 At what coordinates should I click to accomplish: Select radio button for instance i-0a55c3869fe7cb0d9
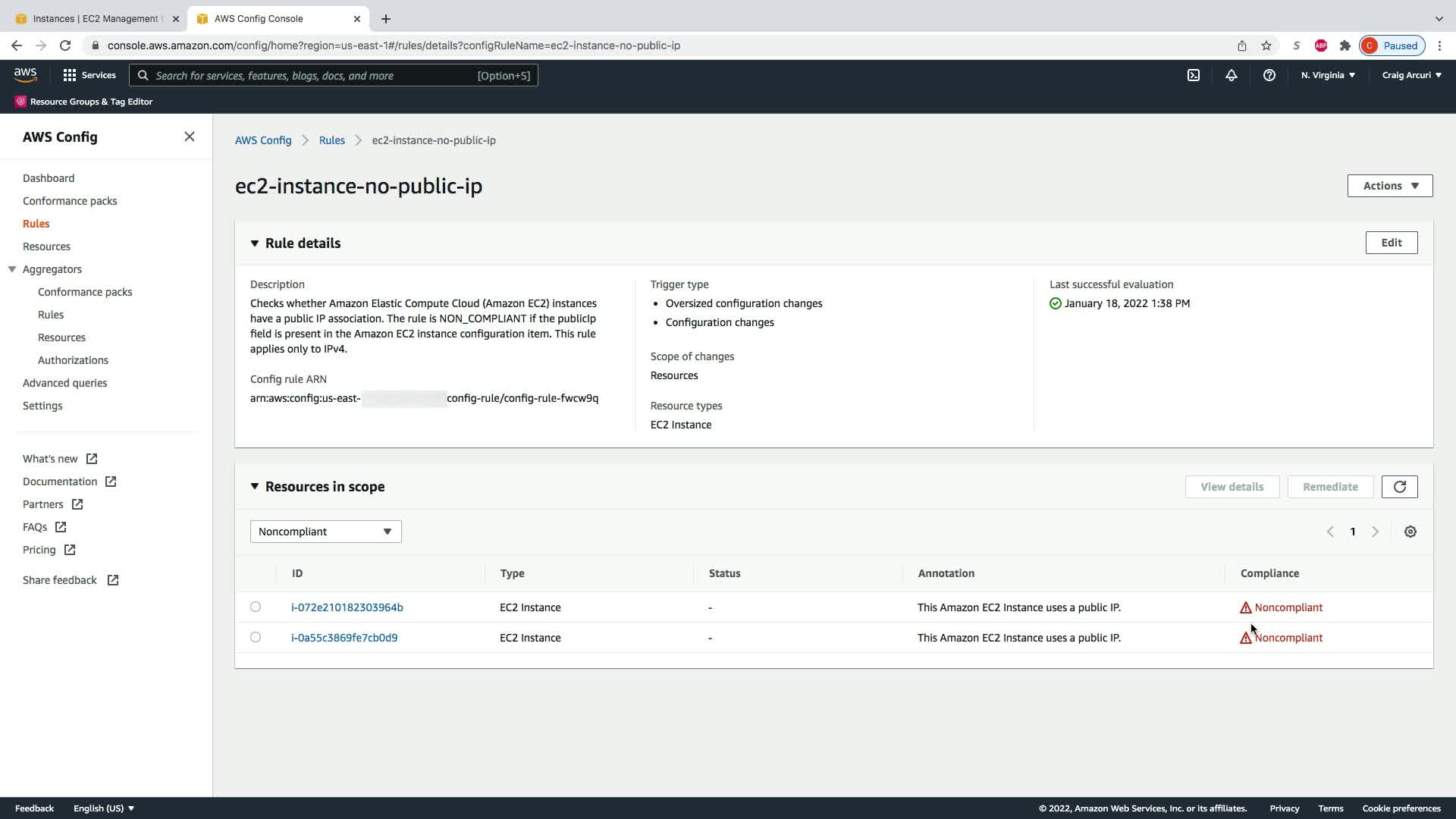256,637
